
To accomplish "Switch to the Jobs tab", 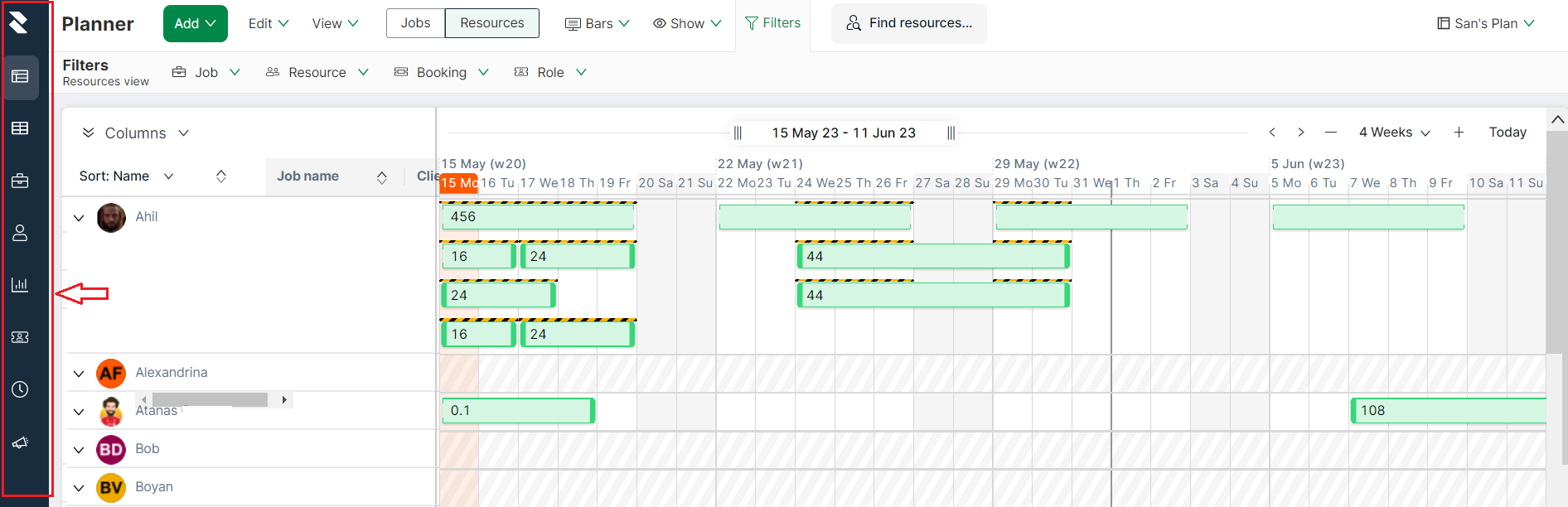I will 414,23.
